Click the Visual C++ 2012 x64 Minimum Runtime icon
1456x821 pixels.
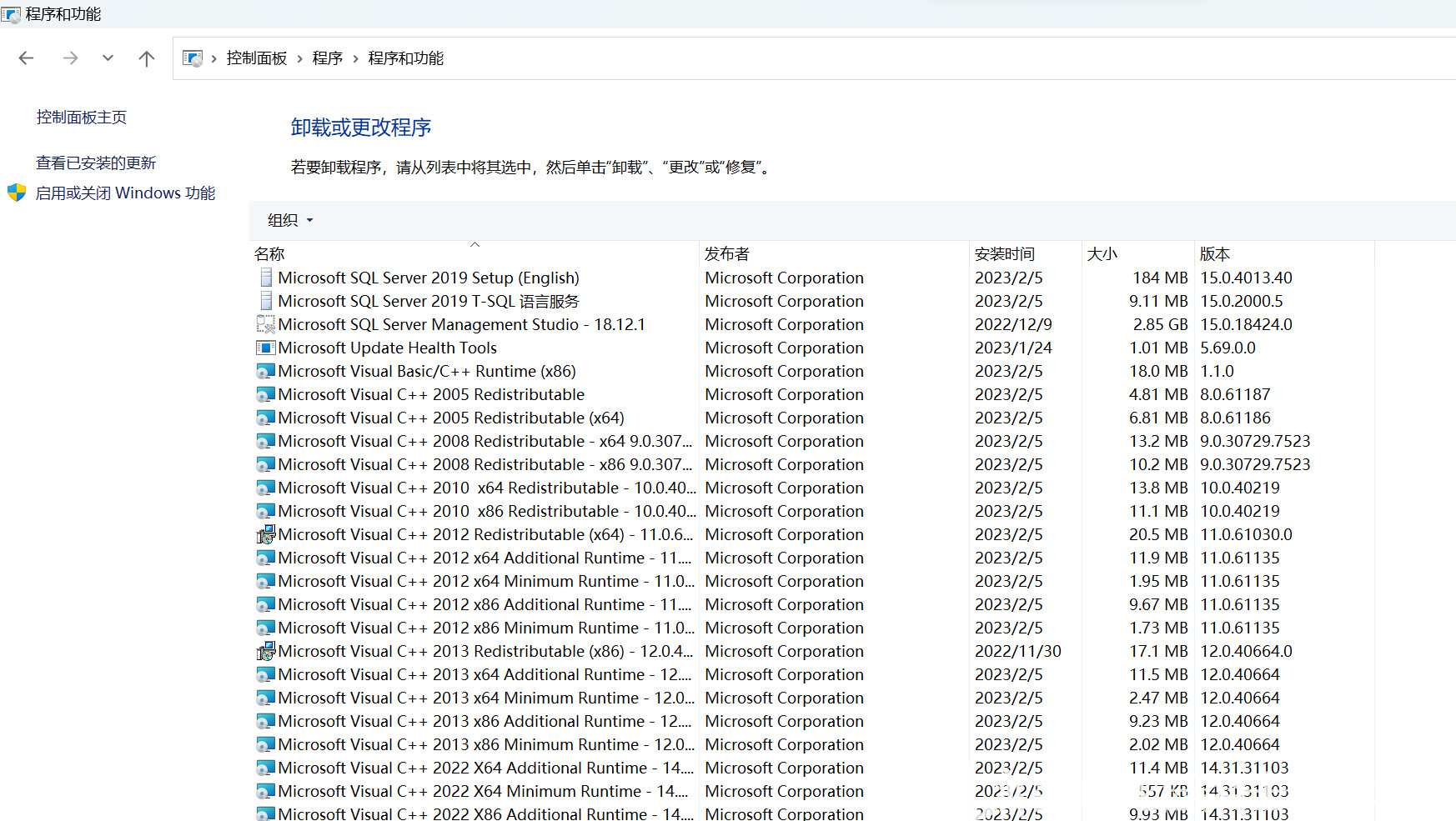coord(266,581)
